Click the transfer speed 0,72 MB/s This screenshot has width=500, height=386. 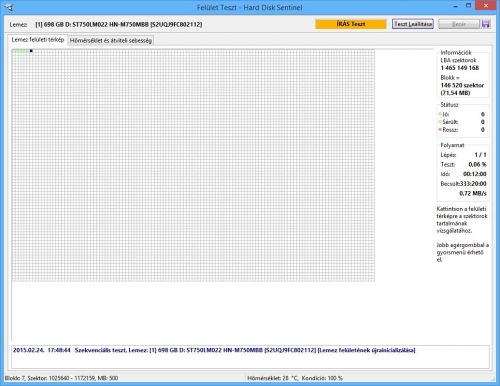tap(473, 193)
